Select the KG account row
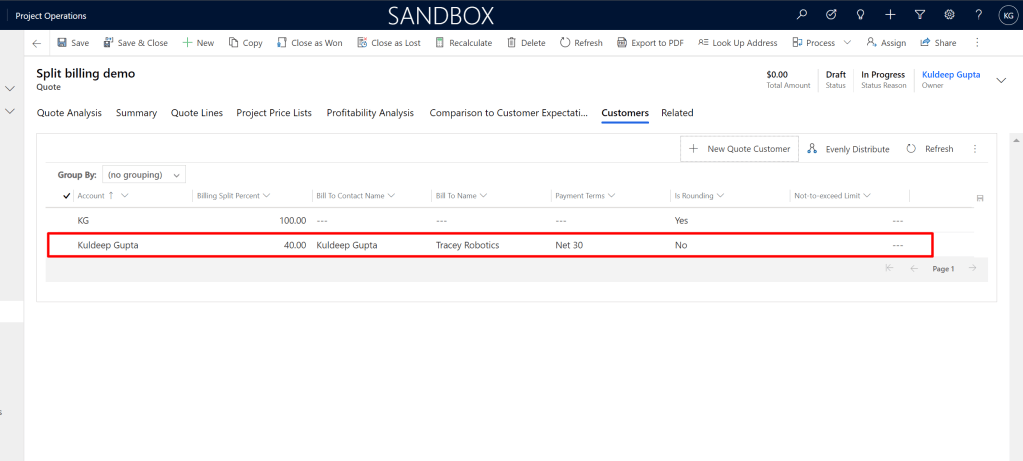The height and width of the screenshot is (461, 1023). (84, 220)
